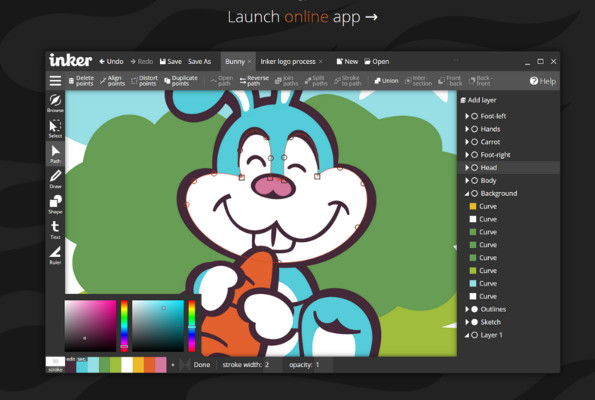Click Reverse path

click(254, 81)
